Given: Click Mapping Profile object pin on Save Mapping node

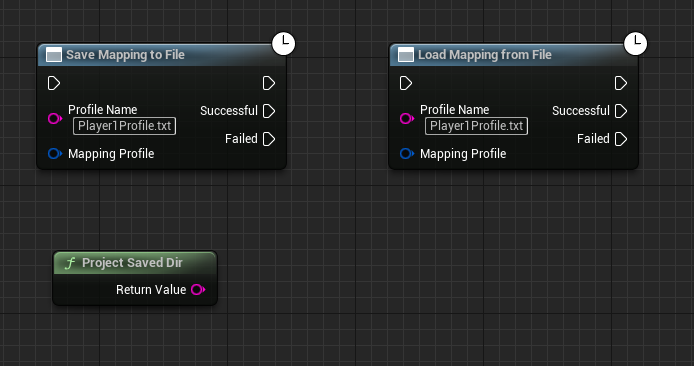Looking at the screenshot, I should (55, 154).
